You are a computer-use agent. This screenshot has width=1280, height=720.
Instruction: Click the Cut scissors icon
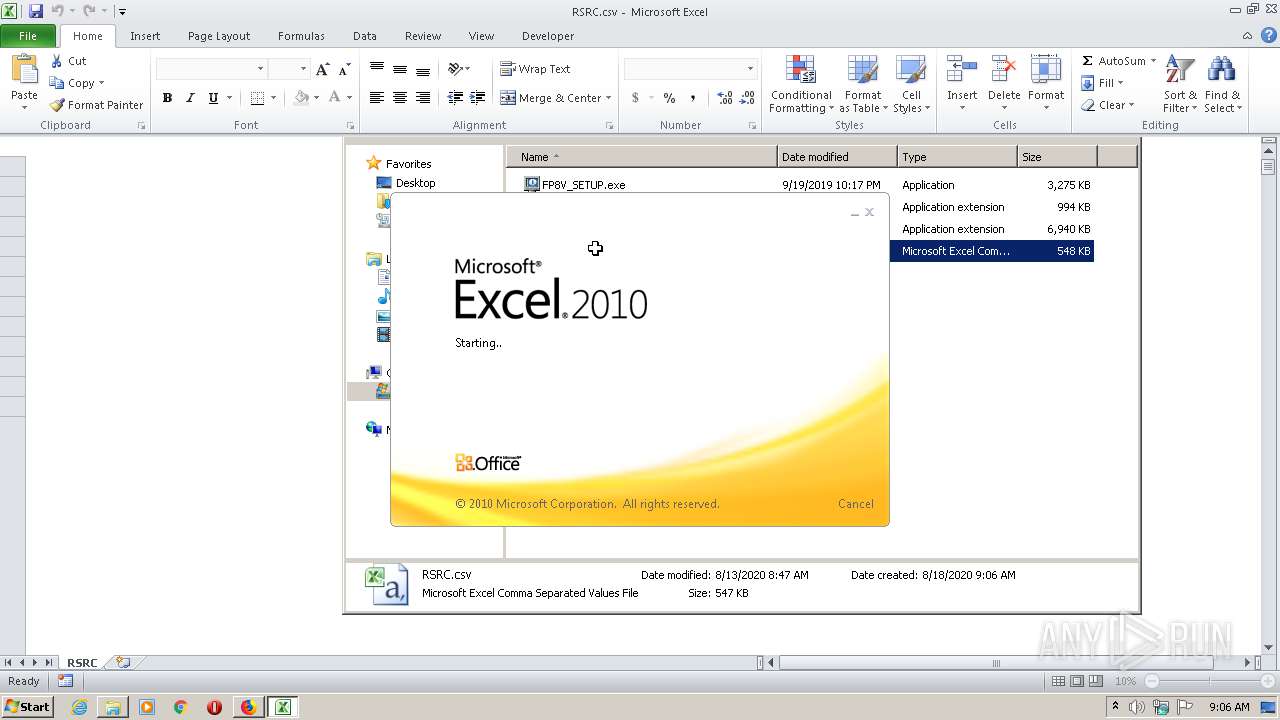click(56, 61)
